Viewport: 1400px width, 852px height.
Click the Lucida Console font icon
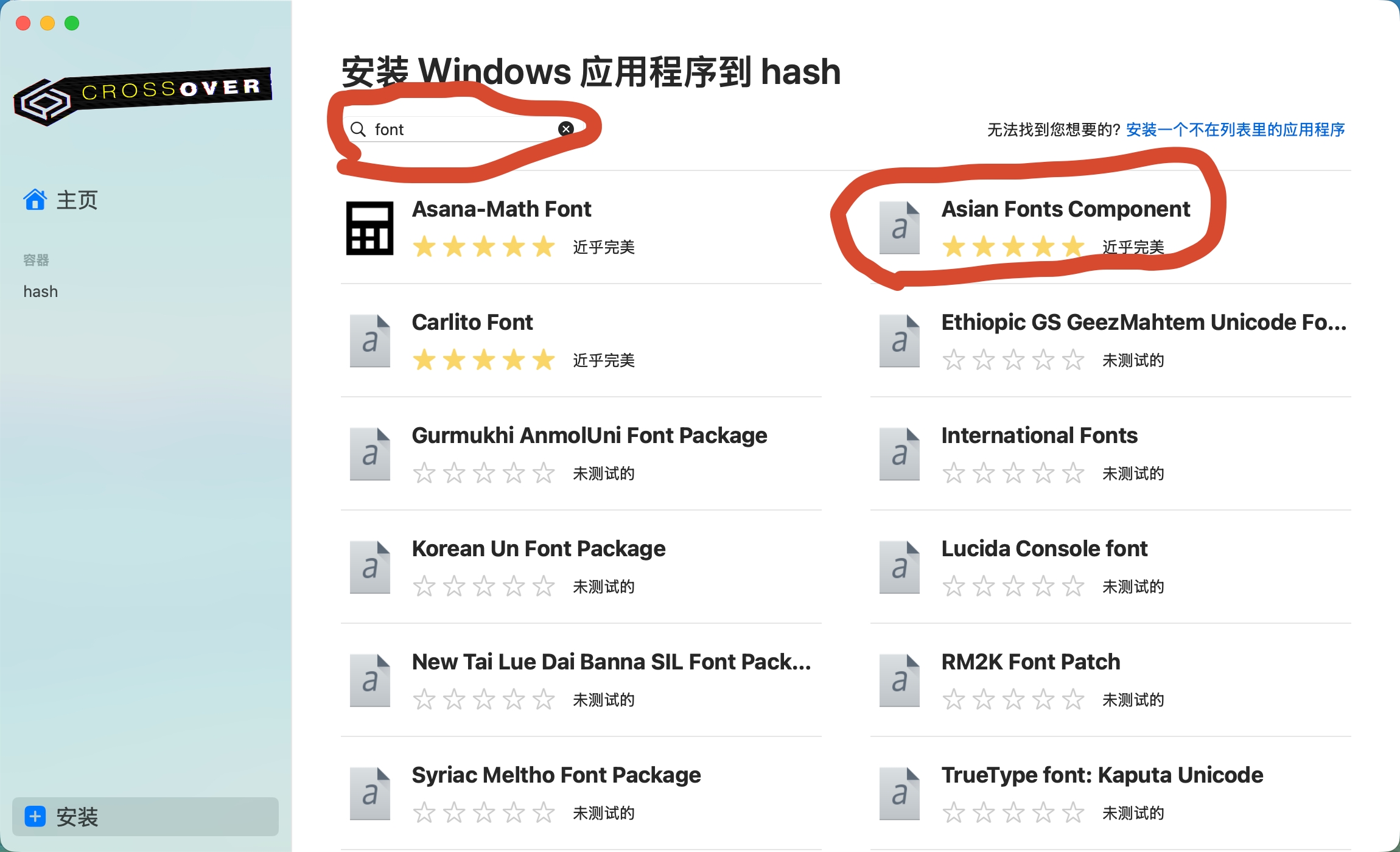900,568
